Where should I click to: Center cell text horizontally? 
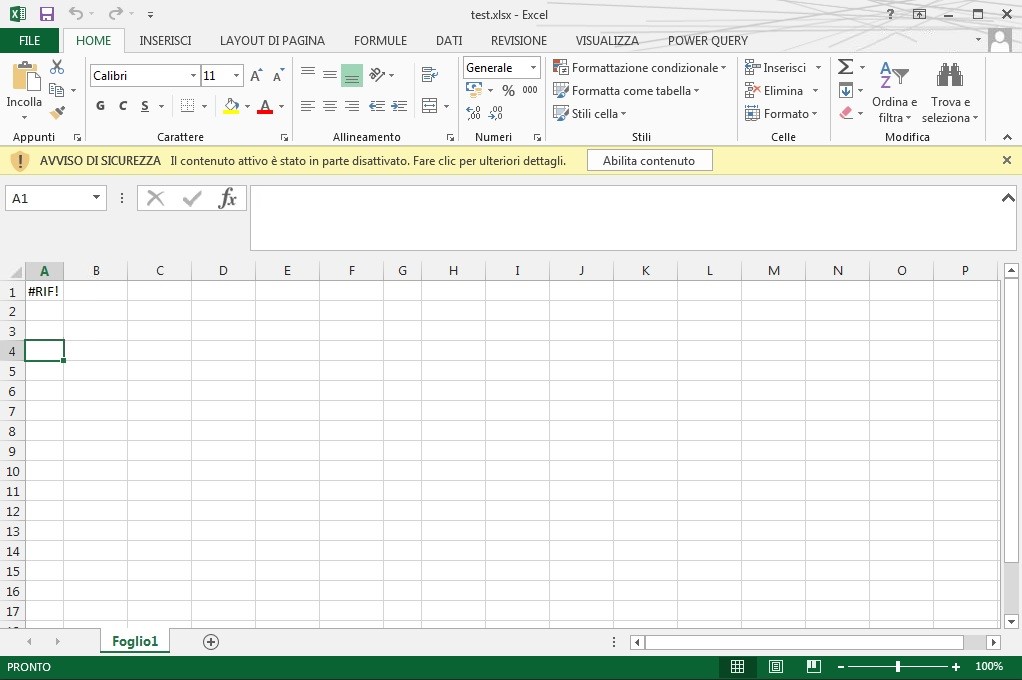click(330, 106)
